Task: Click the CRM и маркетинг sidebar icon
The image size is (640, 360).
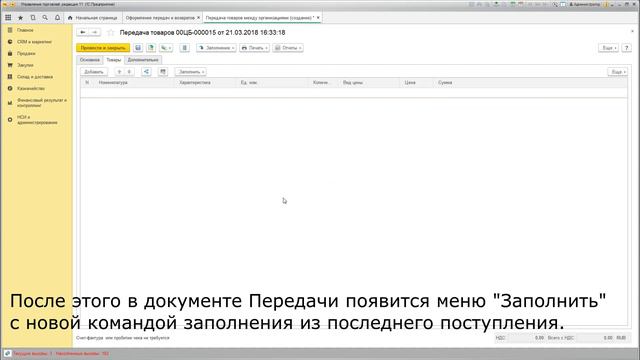Action: [x=10, y=42]
